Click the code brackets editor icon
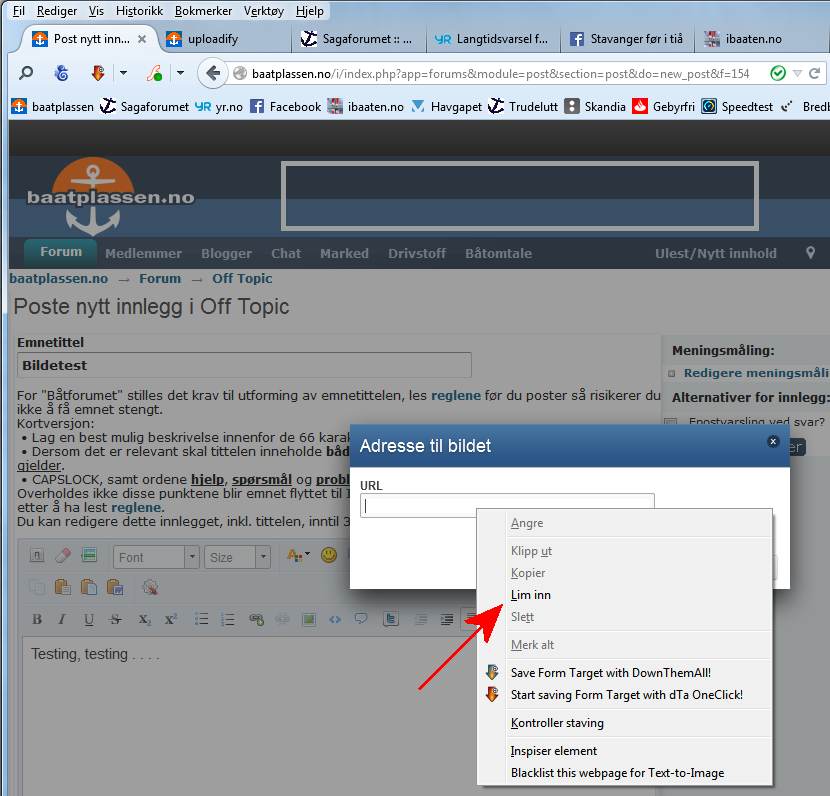This screenshot has height=796, width=830. click(x=335, y=619)
